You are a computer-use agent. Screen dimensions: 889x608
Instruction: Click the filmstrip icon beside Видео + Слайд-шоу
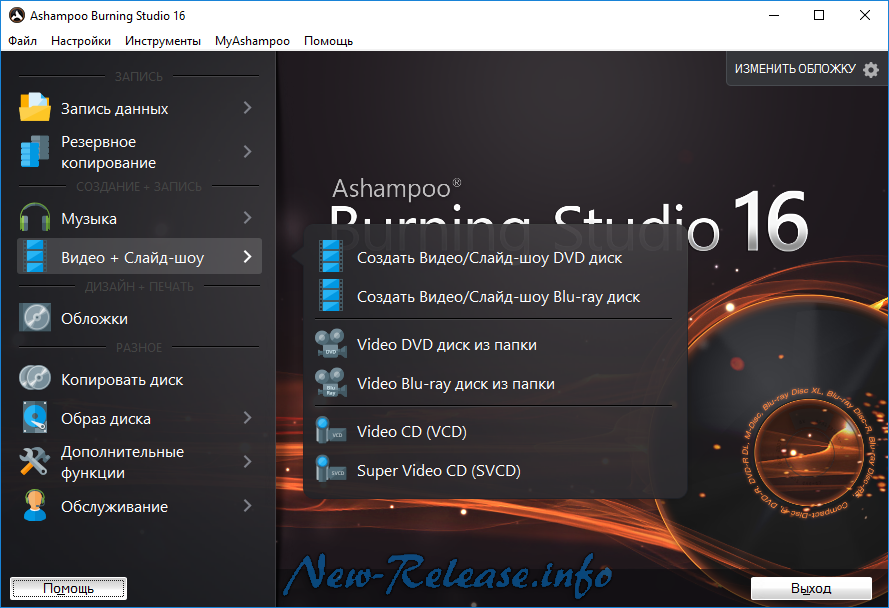point(35,256)
